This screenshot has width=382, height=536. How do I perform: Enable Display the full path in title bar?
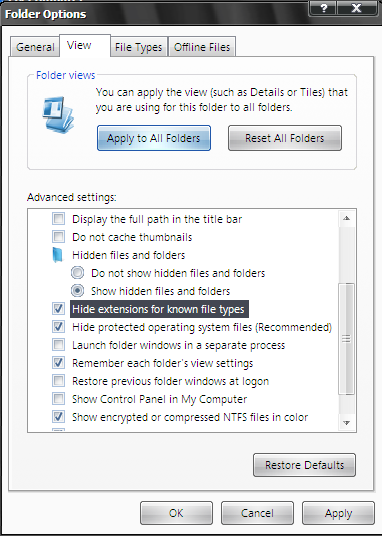pyautogui.click(x=58, y=218)
